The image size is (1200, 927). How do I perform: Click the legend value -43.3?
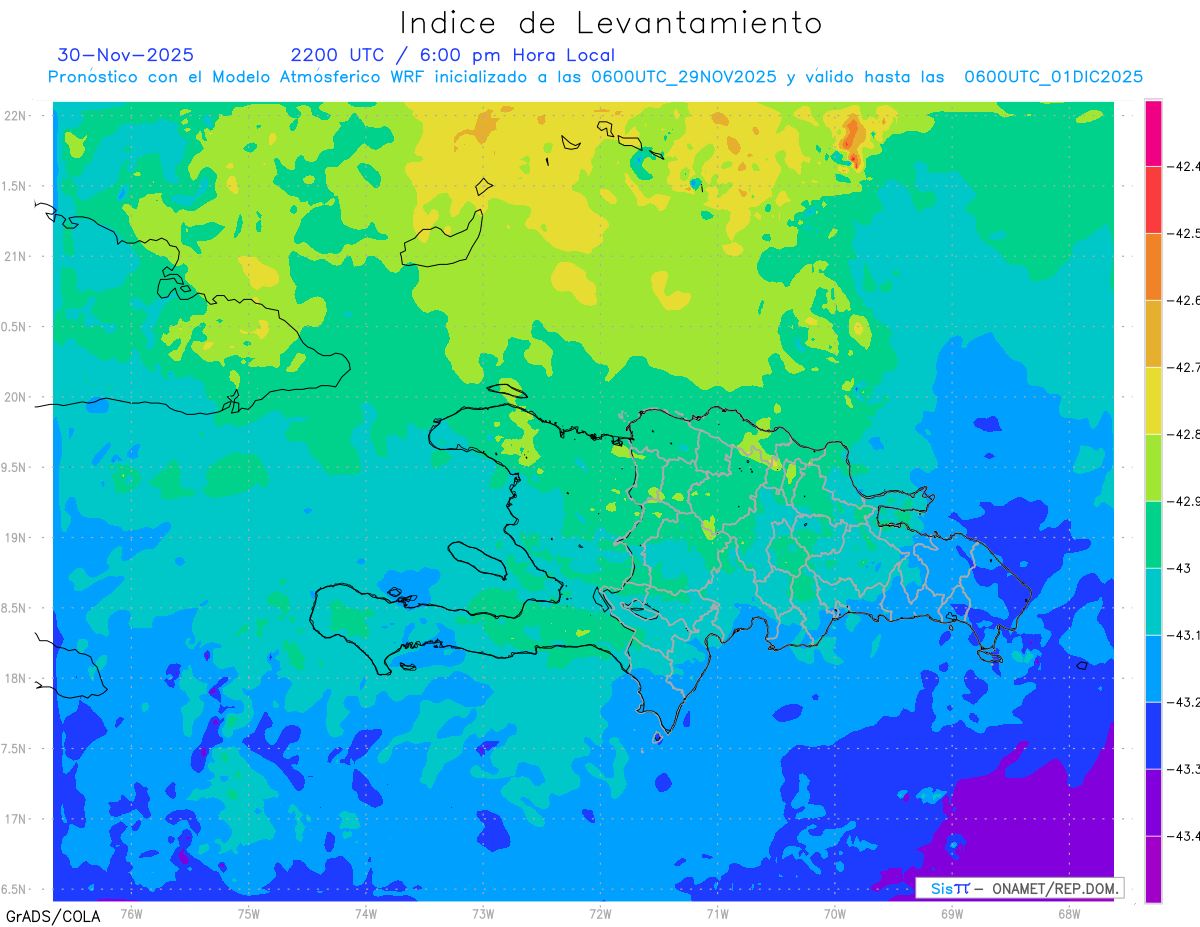[1184, 770]
